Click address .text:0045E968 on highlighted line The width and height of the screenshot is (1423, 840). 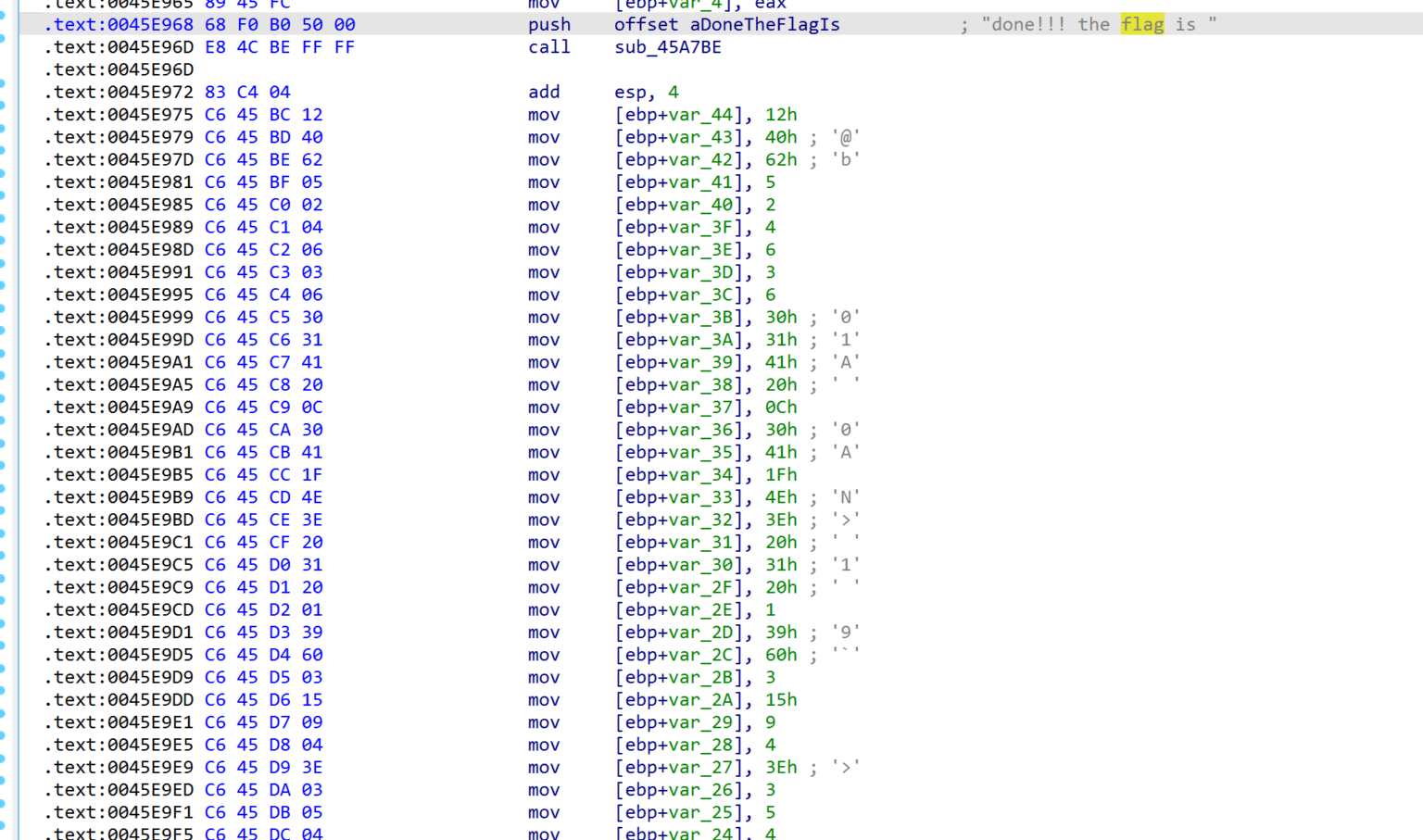pyautogui.click(x=119, y=25)
